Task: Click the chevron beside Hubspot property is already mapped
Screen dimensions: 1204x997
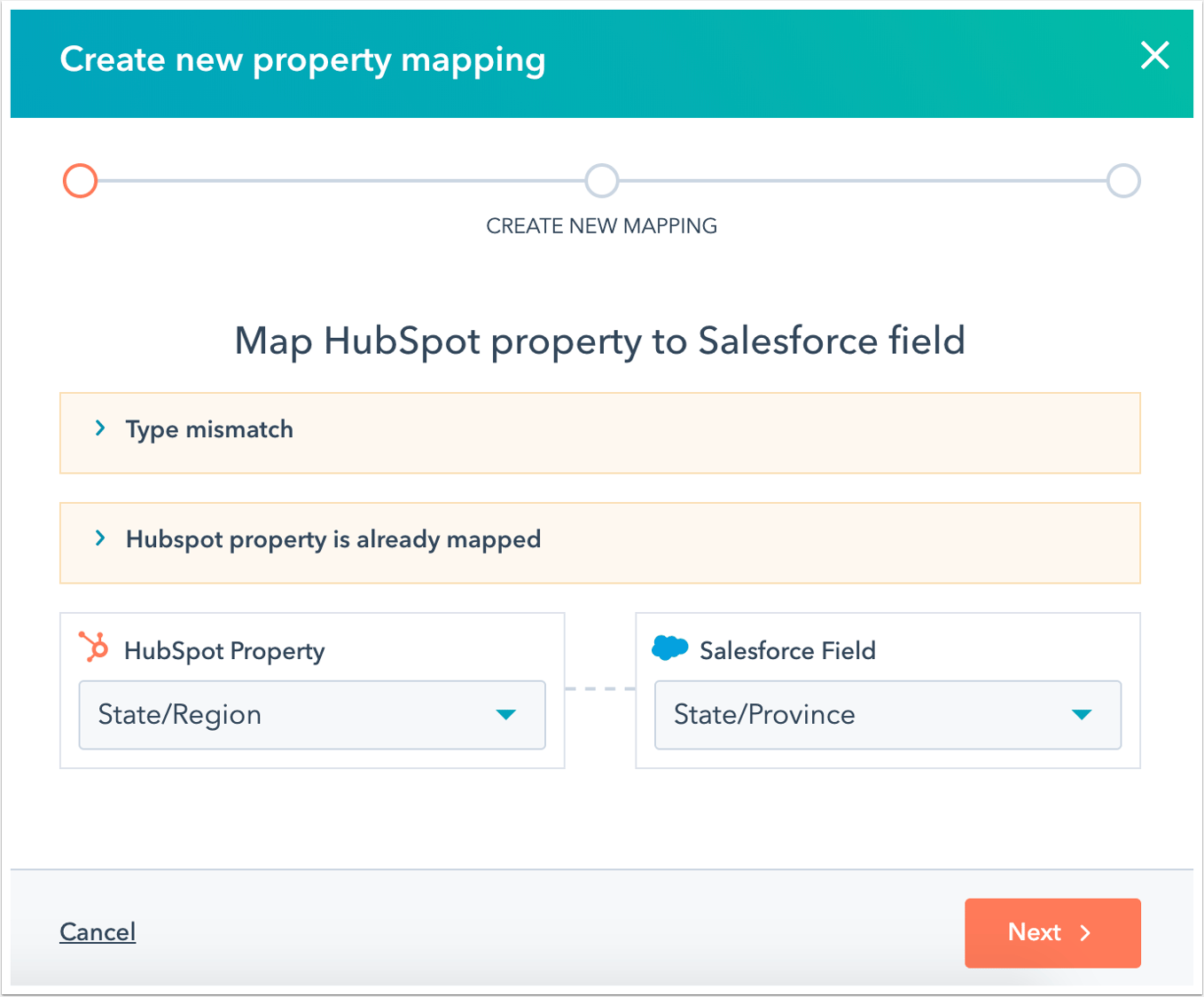Action: click(100, 538)
